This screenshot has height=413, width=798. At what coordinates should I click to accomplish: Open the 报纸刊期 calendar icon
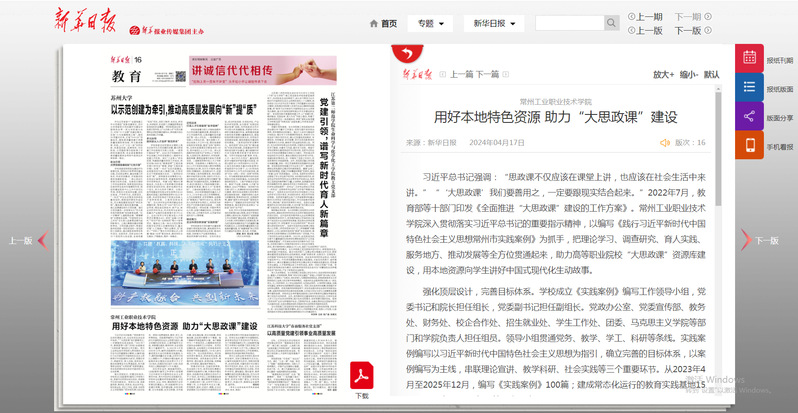tap(750, 59)
